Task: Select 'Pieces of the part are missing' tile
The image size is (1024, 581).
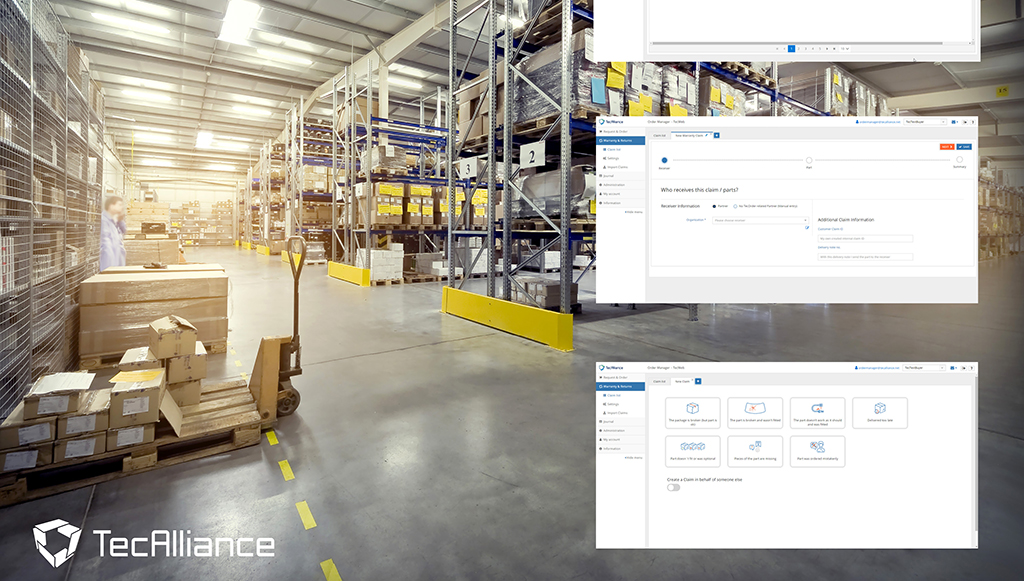Action: click(x=755, y=451)
